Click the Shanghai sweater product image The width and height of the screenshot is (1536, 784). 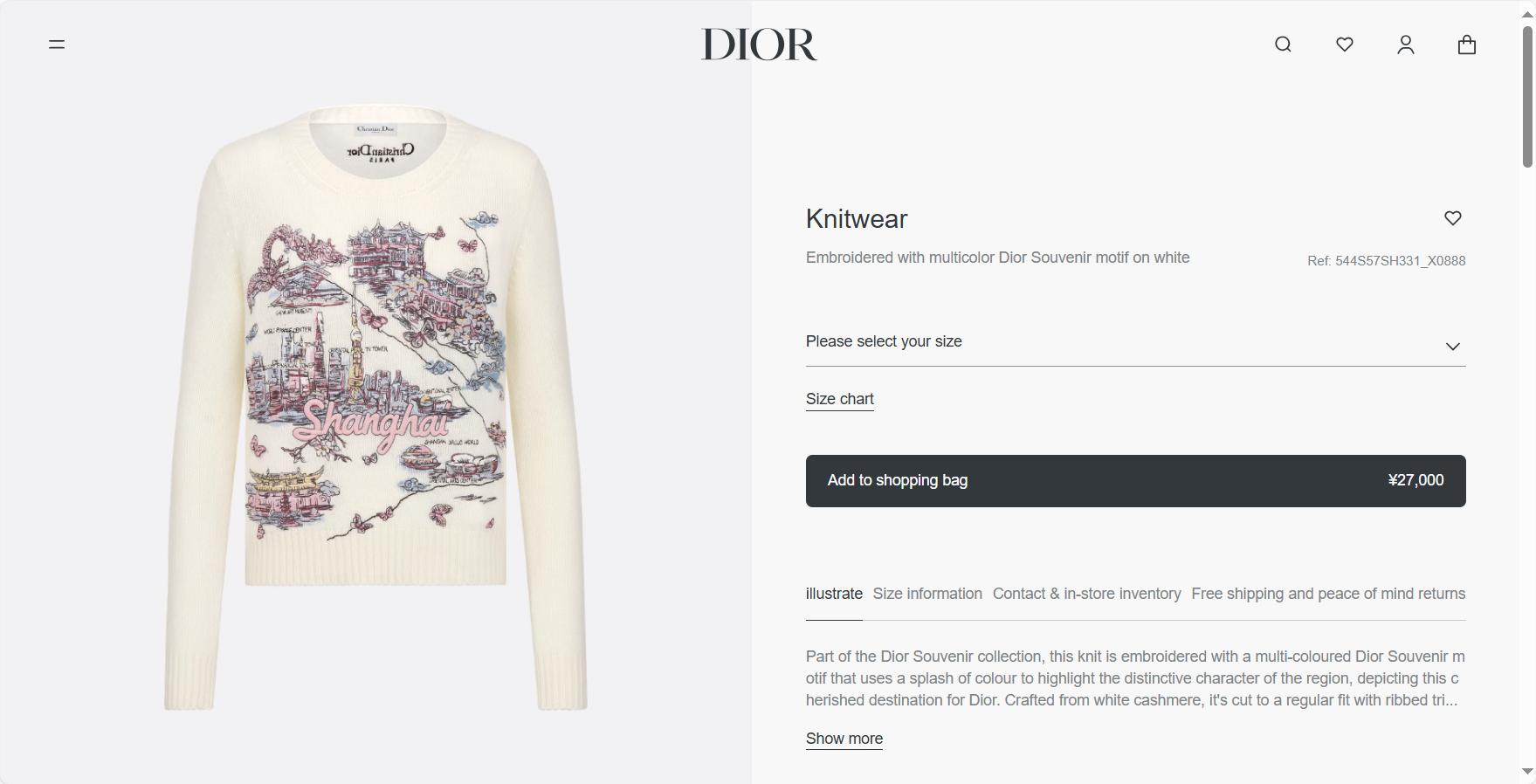[375, 409]
